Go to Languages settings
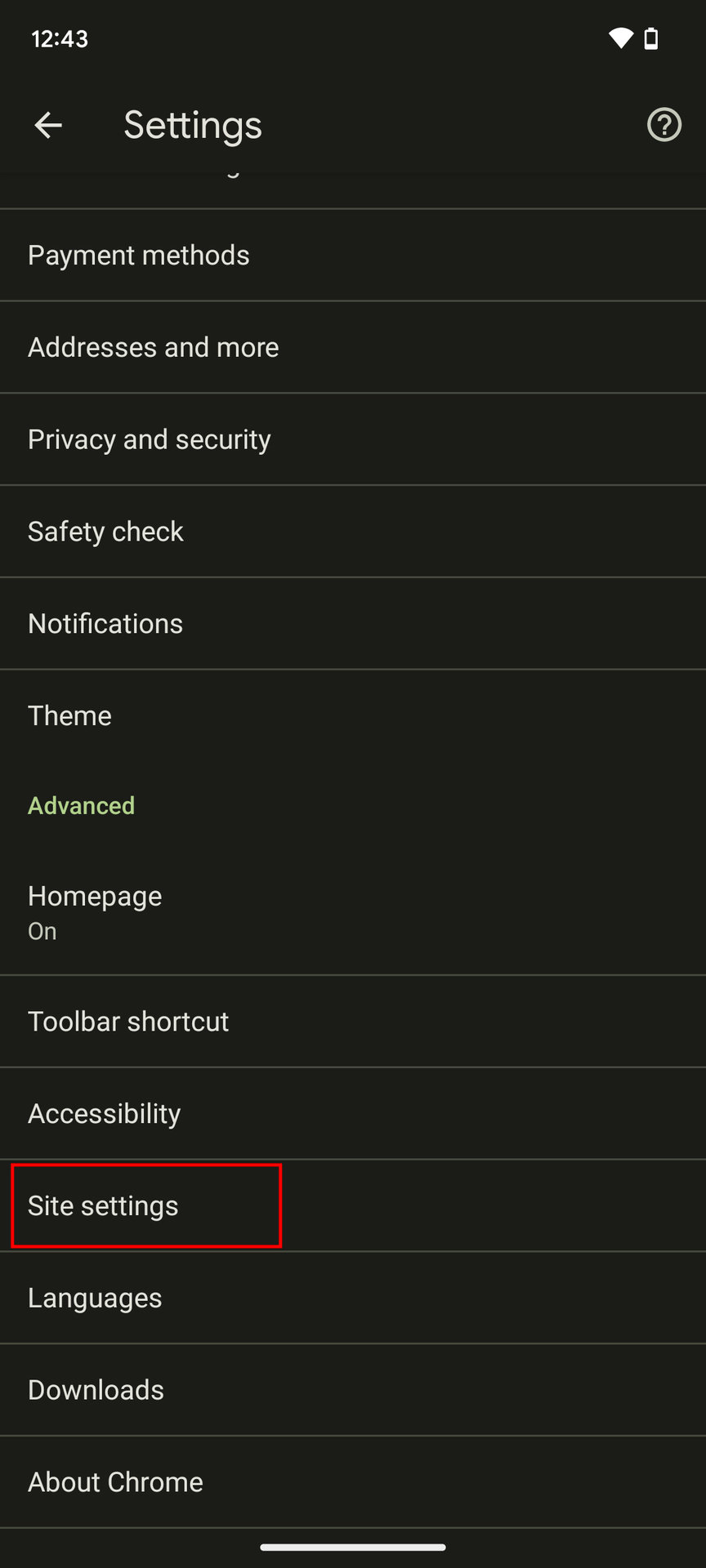This screenshot has height=1568, width=706. coord(95,1298)
